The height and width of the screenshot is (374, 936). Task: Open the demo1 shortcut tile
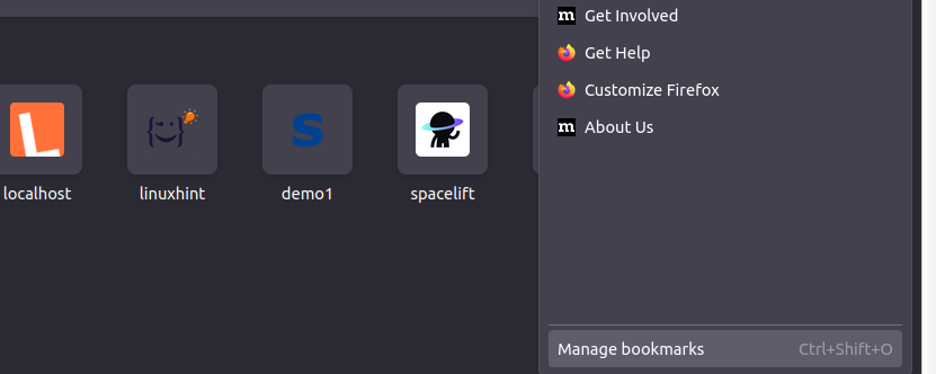click(307, 129)
